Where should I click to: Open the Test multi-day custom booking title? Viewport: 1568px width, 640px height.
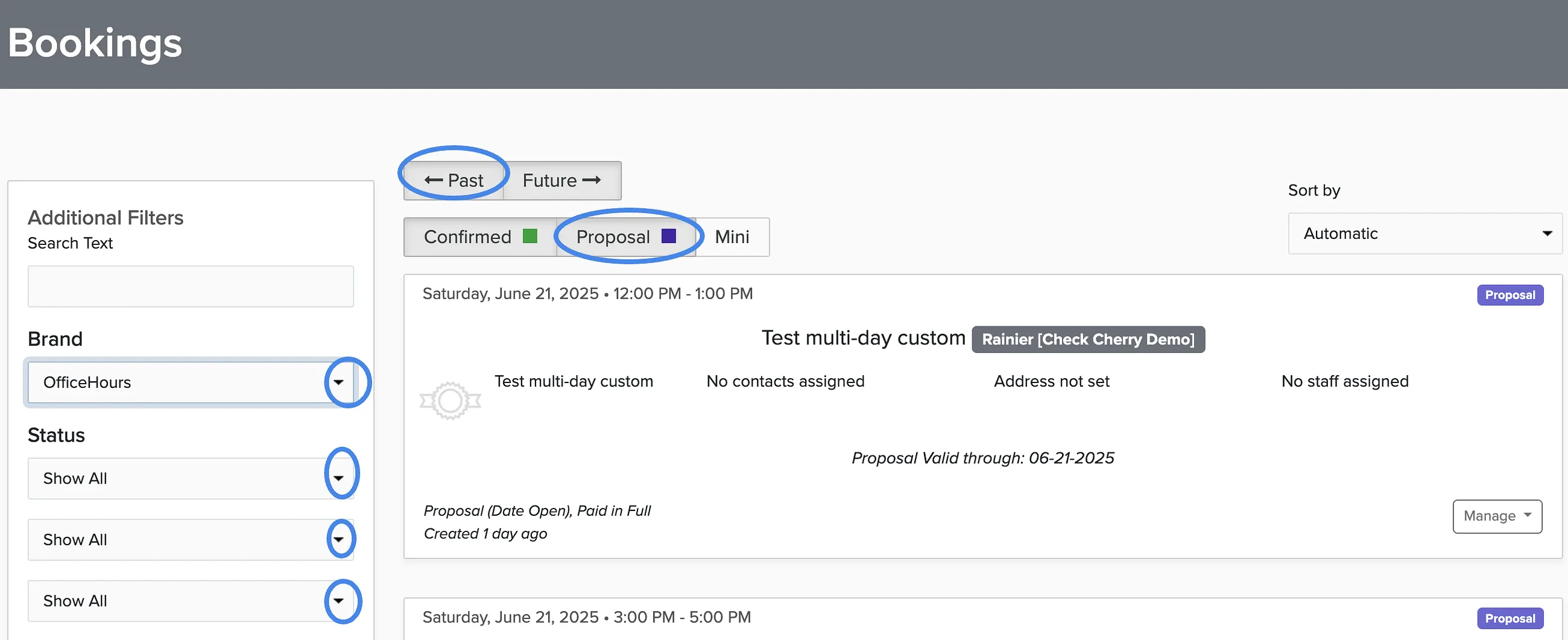point(863,338)
